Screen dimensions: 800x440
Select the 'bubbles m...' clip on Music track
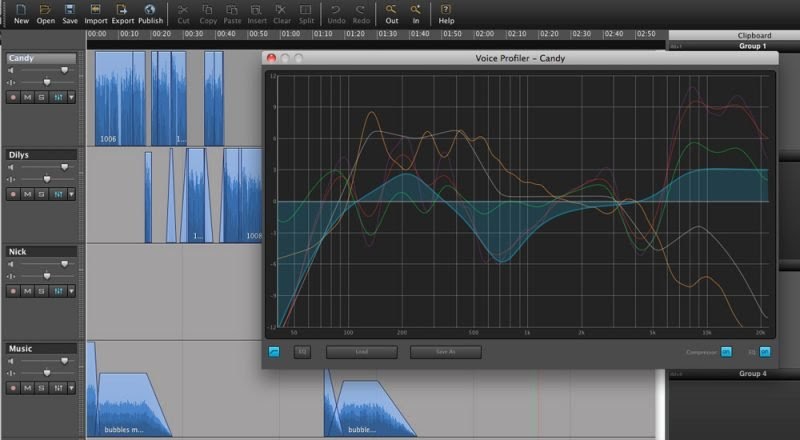(134, 405)
